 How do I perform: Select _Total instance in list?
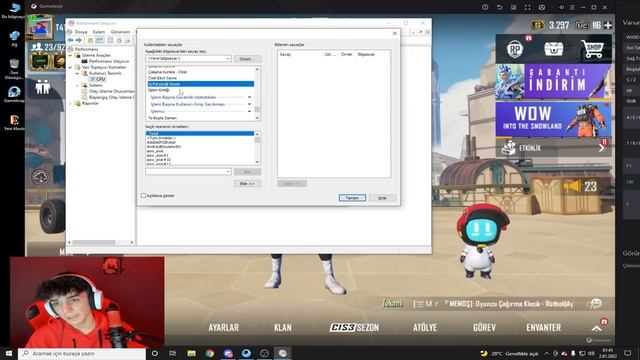pyautogui.click(x=200, y=133)
